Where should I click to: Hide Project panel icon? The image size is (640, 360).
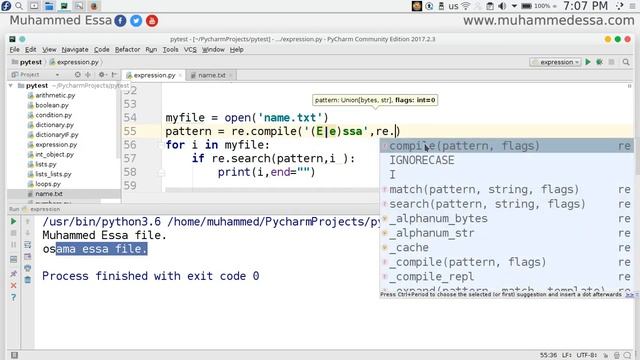(114, 75)
